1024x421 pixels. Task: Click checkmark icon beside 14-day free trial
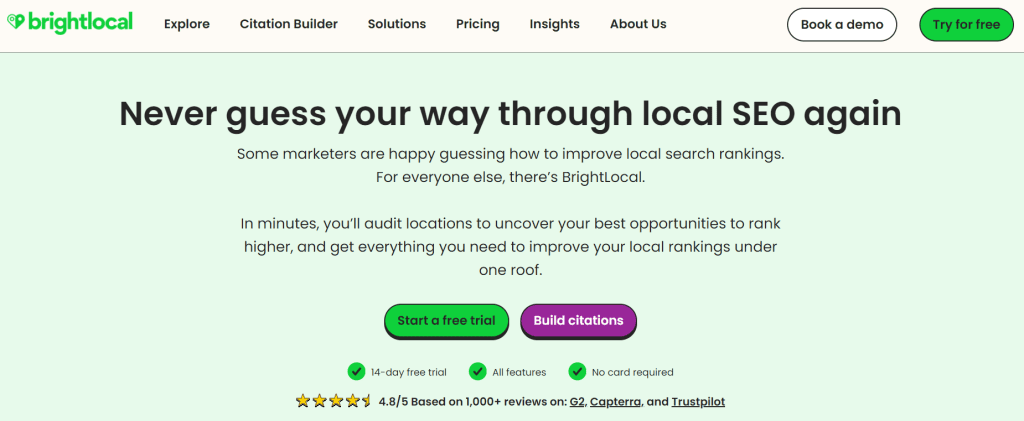pos(356,371)
